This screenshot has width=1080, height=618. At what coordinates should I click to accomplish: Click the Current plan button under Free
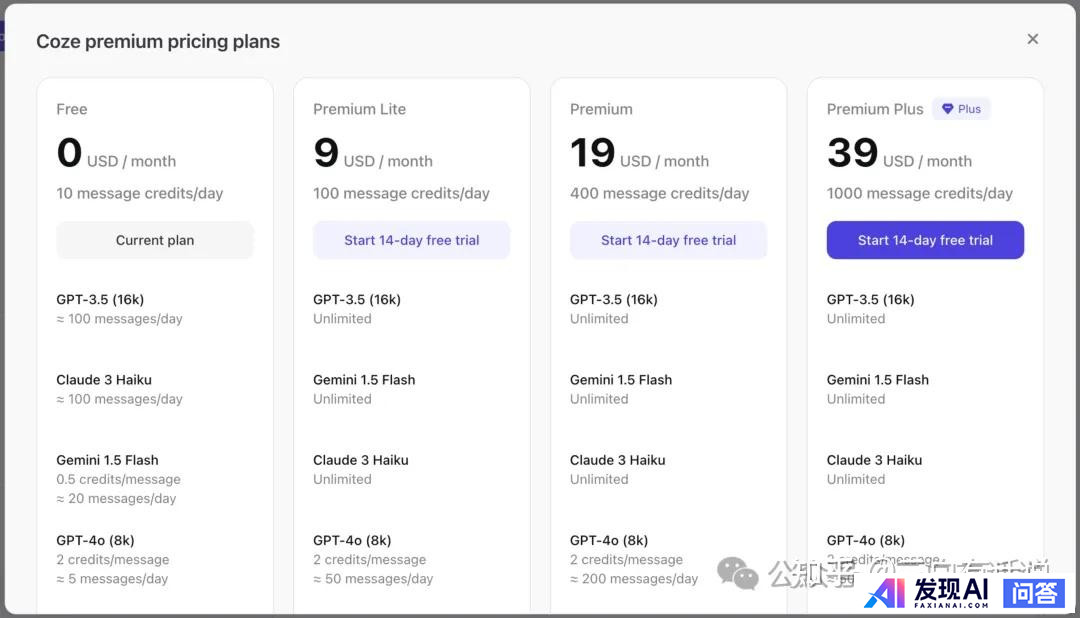(x=155, y=240)
